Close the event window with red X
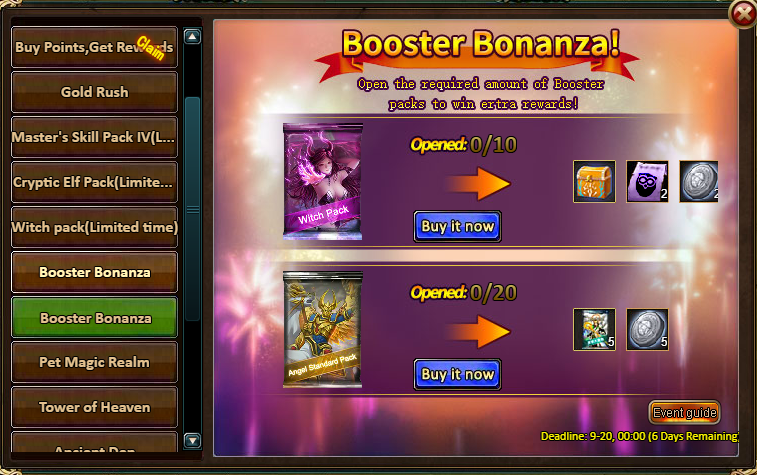This screenshot has width=757, height=475. [x=743, y=14]
